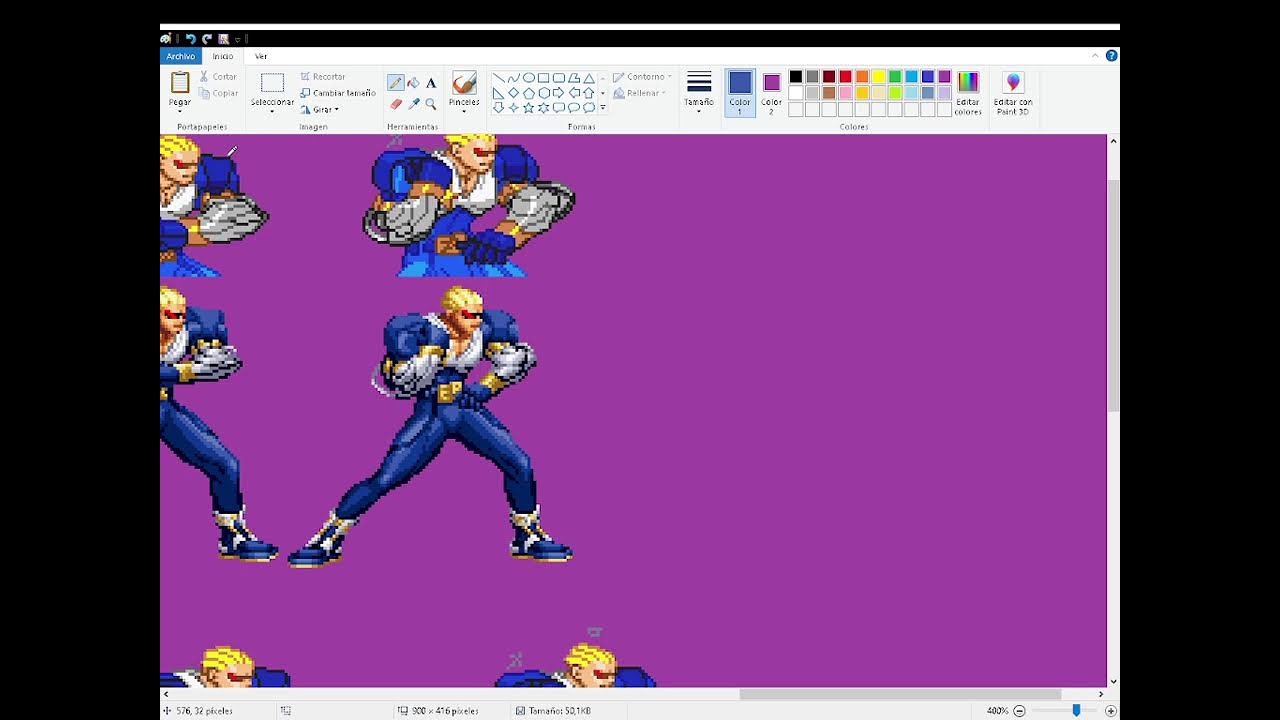
Task: Open Editar colores color editor
Action: (968, 93)
